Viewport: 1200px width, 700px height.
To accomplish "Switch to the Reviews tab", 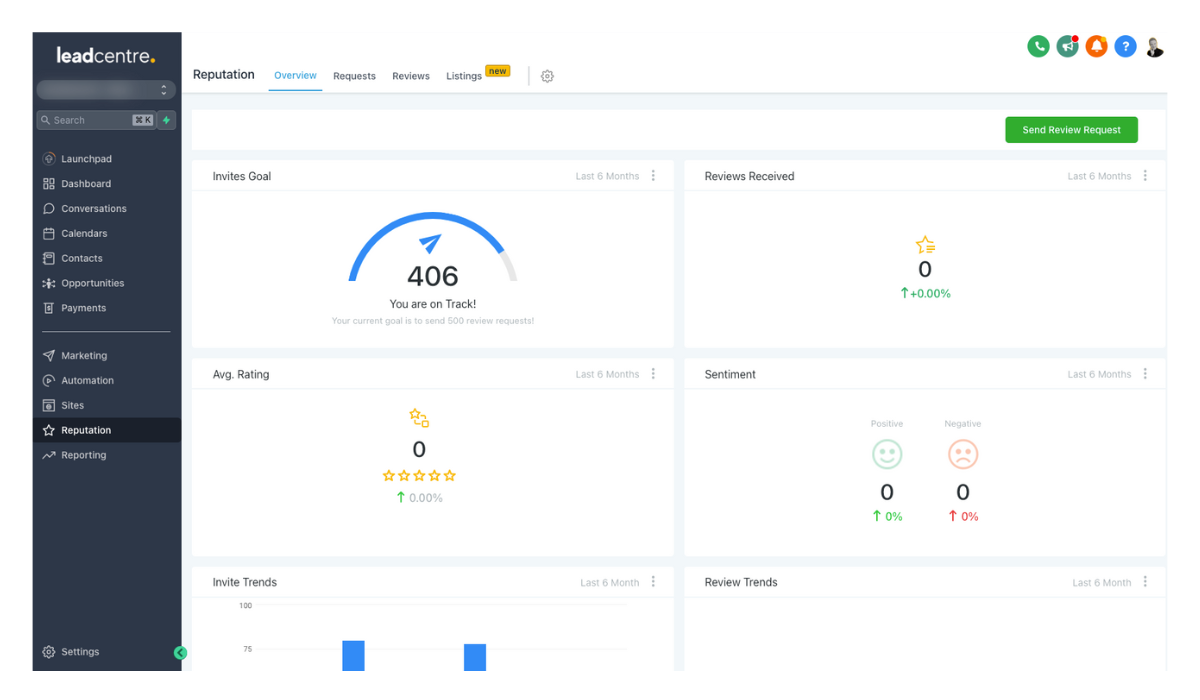I will 411,76.
